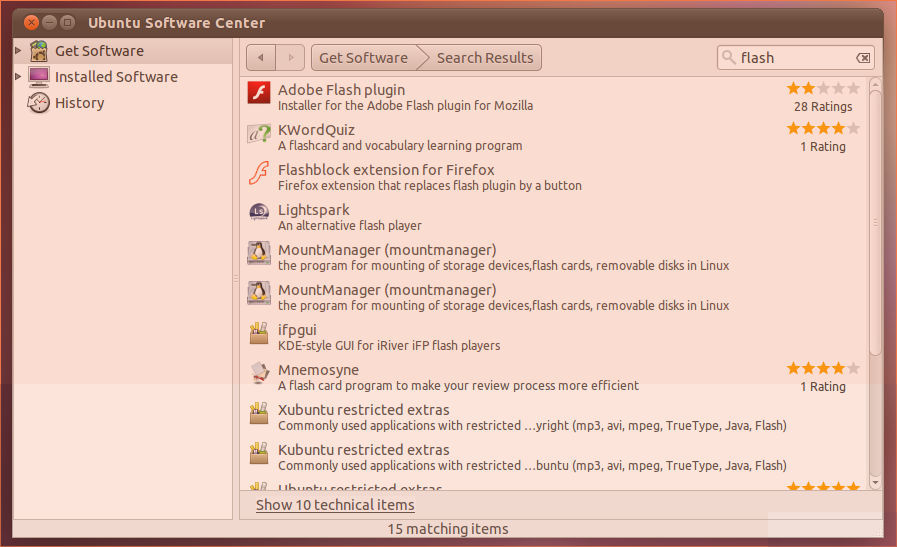Open History in the sidebar
This screenshot has width=897, height=547.
click(x=122, y=103)
